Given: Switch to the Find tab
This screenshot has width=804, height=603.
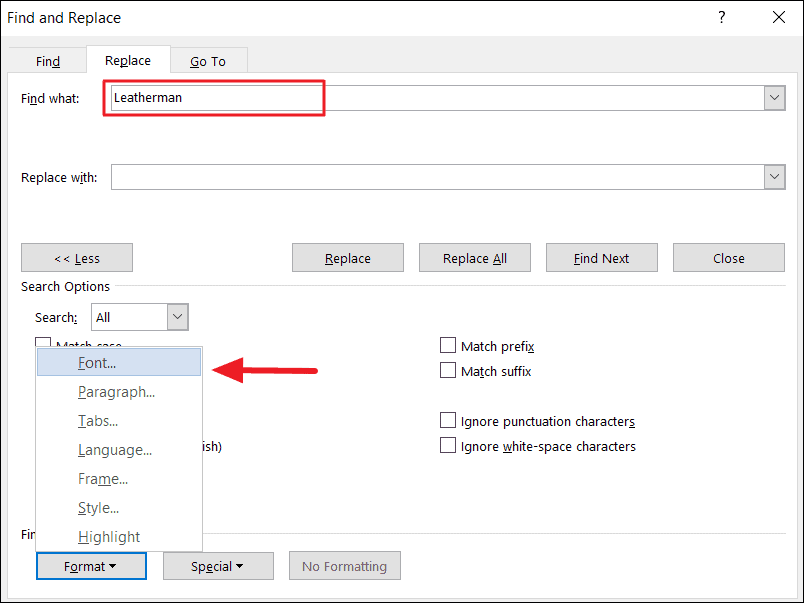Looking at the screenshot, I should 48,61.
